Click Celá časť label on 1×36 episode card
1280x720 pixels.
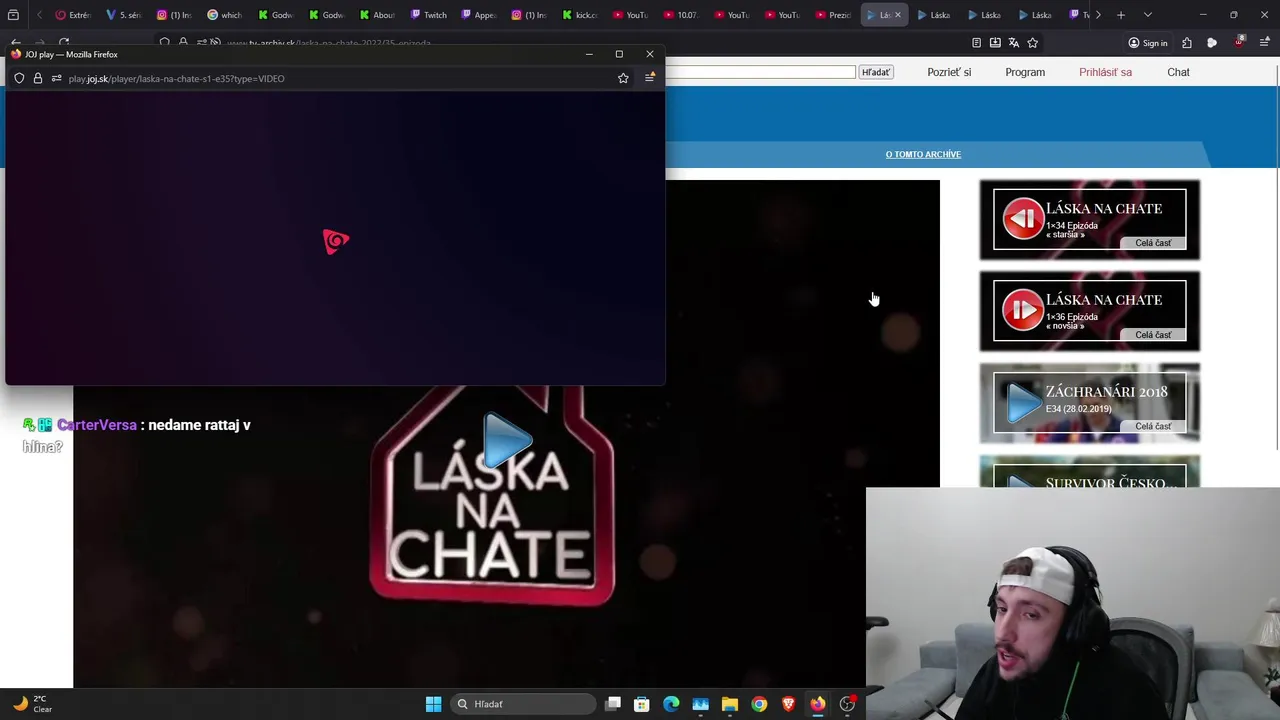pos(1153,335)
